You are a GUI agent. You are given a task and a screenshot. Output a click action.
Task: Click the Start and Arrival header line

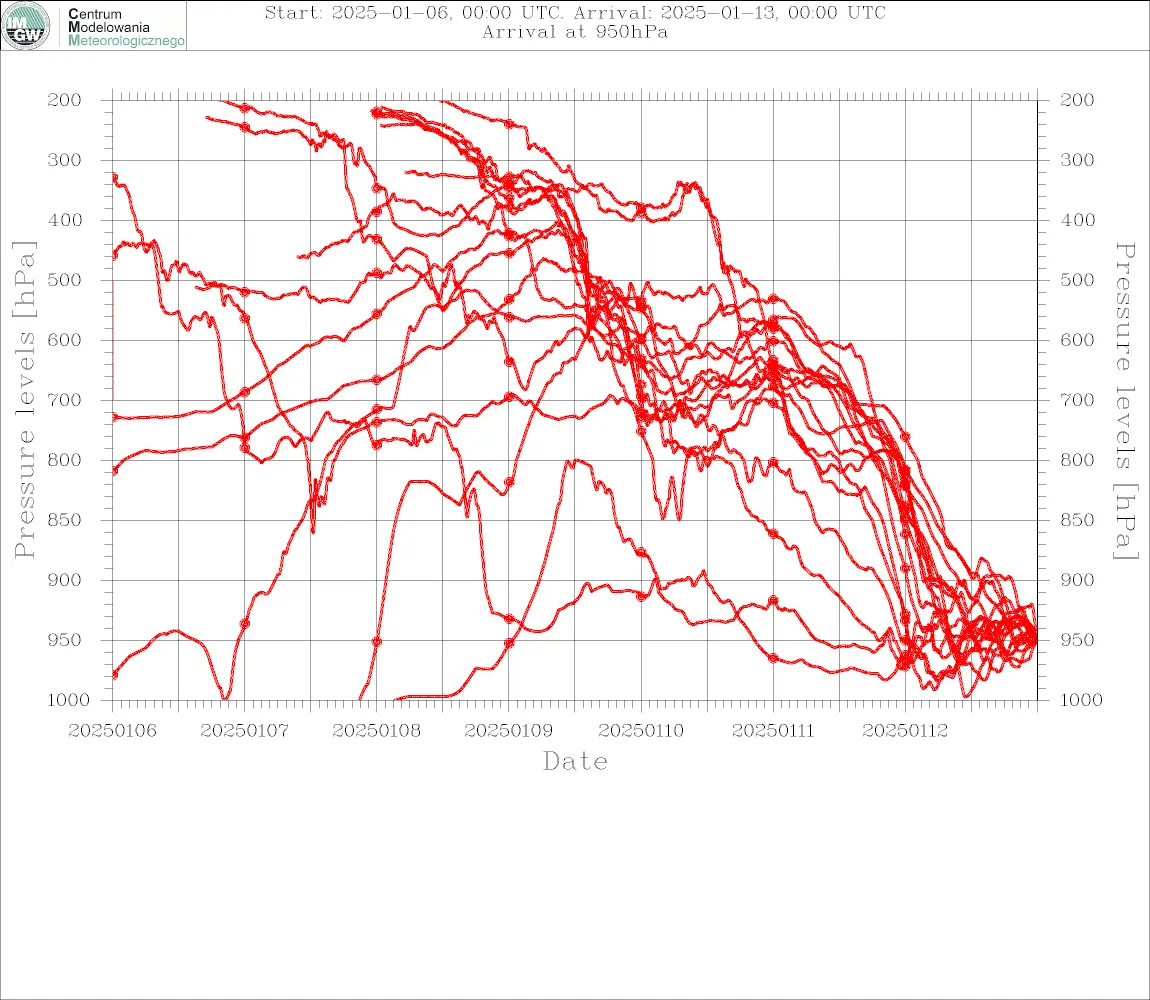click(575, 12)
